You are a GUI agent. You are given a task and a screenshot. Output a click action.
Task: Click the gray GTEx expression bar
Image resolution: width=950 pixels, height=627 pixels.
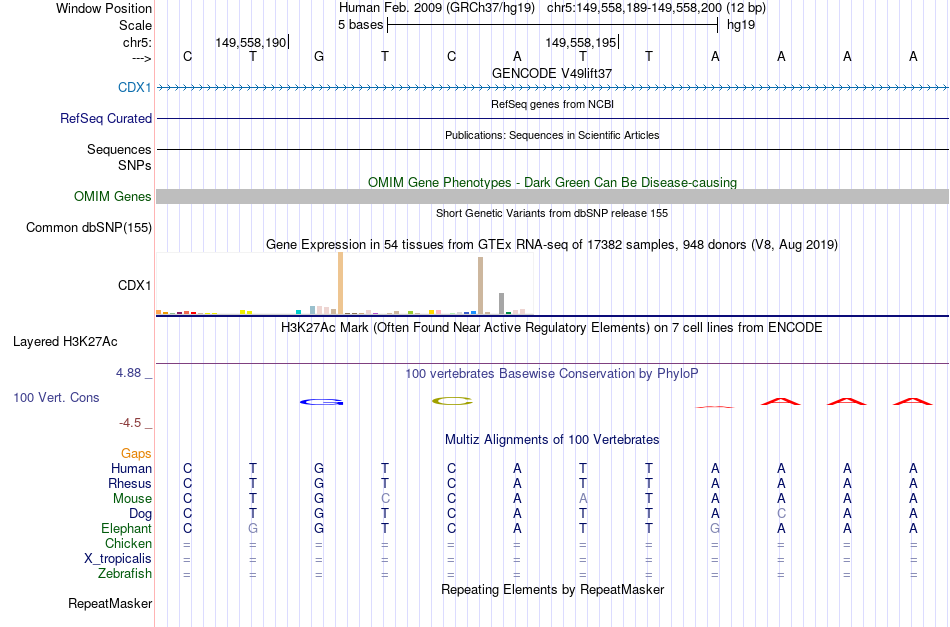(x=502, y=304)
